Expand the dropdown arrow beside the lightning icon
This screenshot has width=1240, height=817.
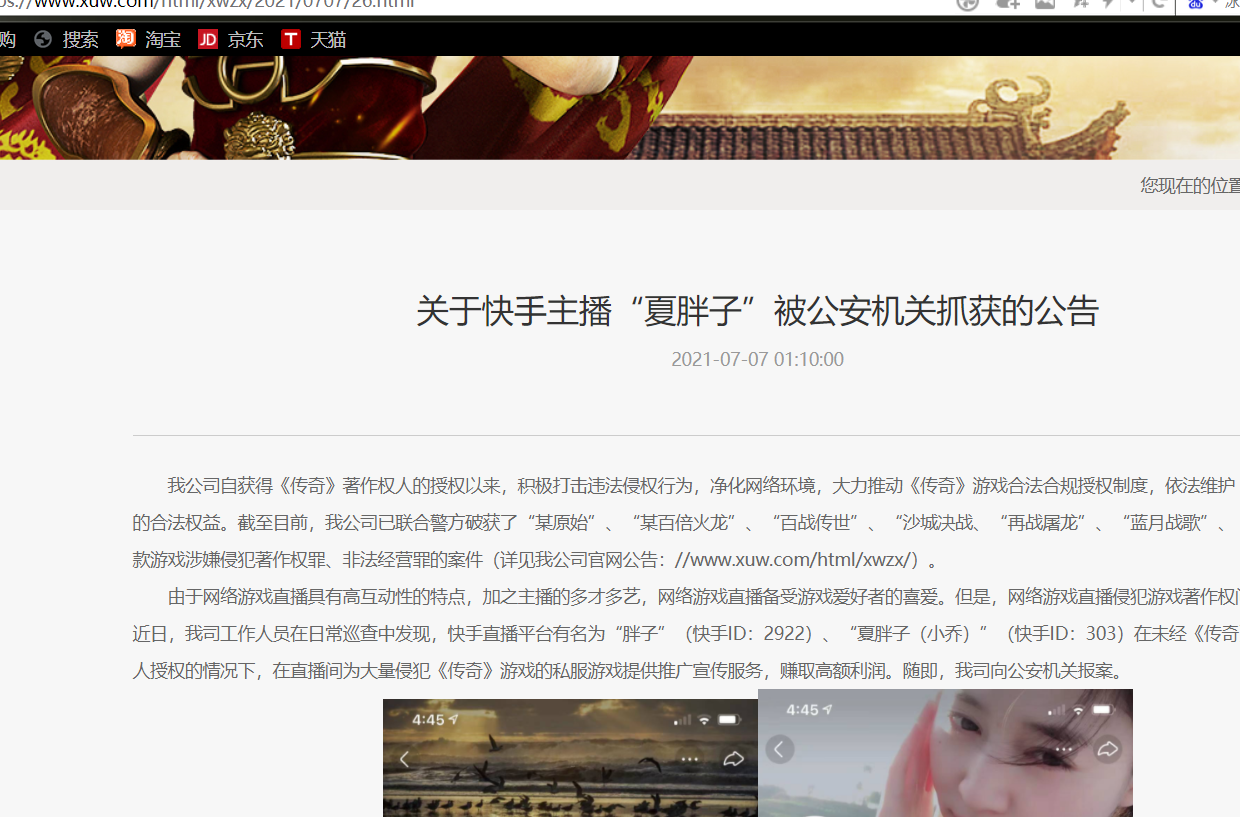tap(1133, 4)
